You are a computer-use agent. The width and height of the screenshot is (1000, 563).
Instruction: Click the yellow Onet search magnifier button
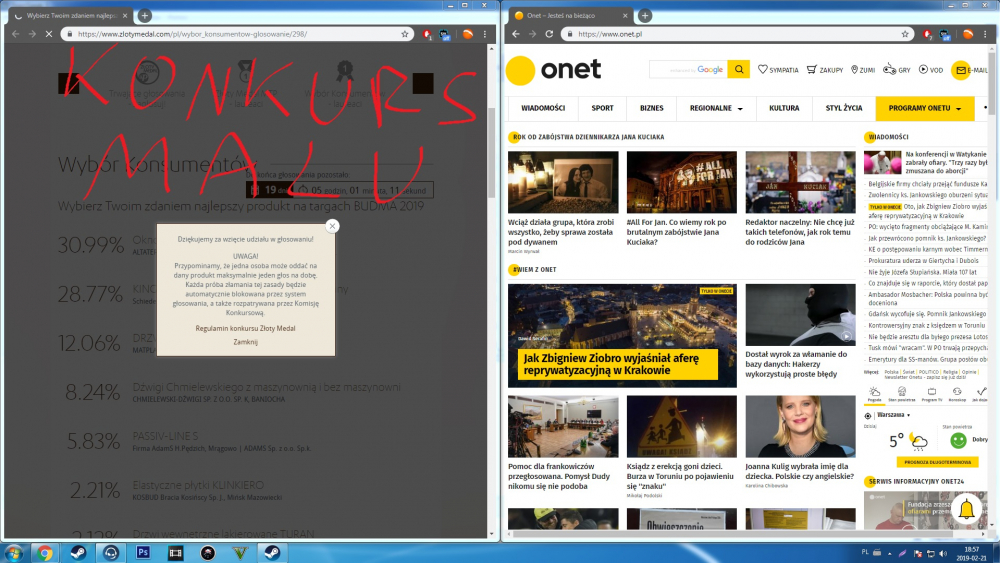(x=739, y=69)
